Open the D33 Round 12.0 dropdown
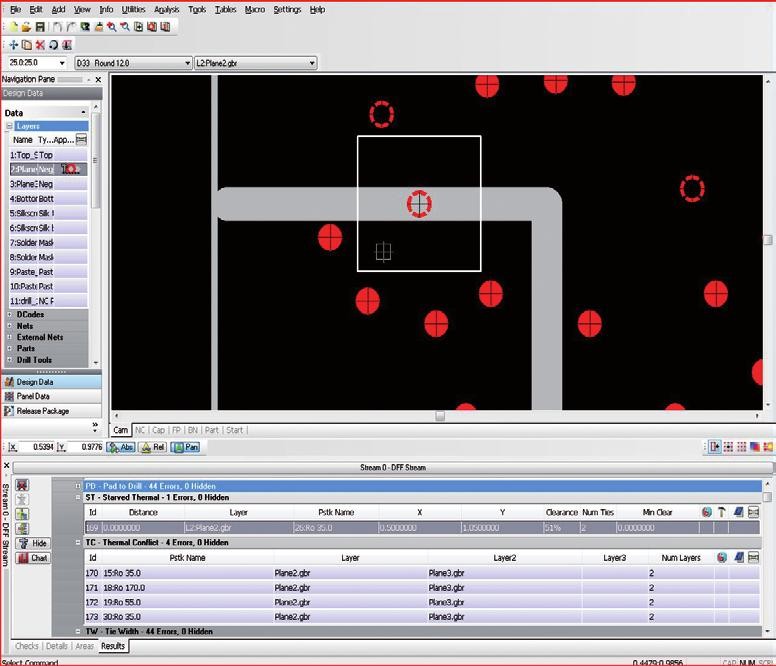Screen dimensions: 776x666 tap(133, 63)
